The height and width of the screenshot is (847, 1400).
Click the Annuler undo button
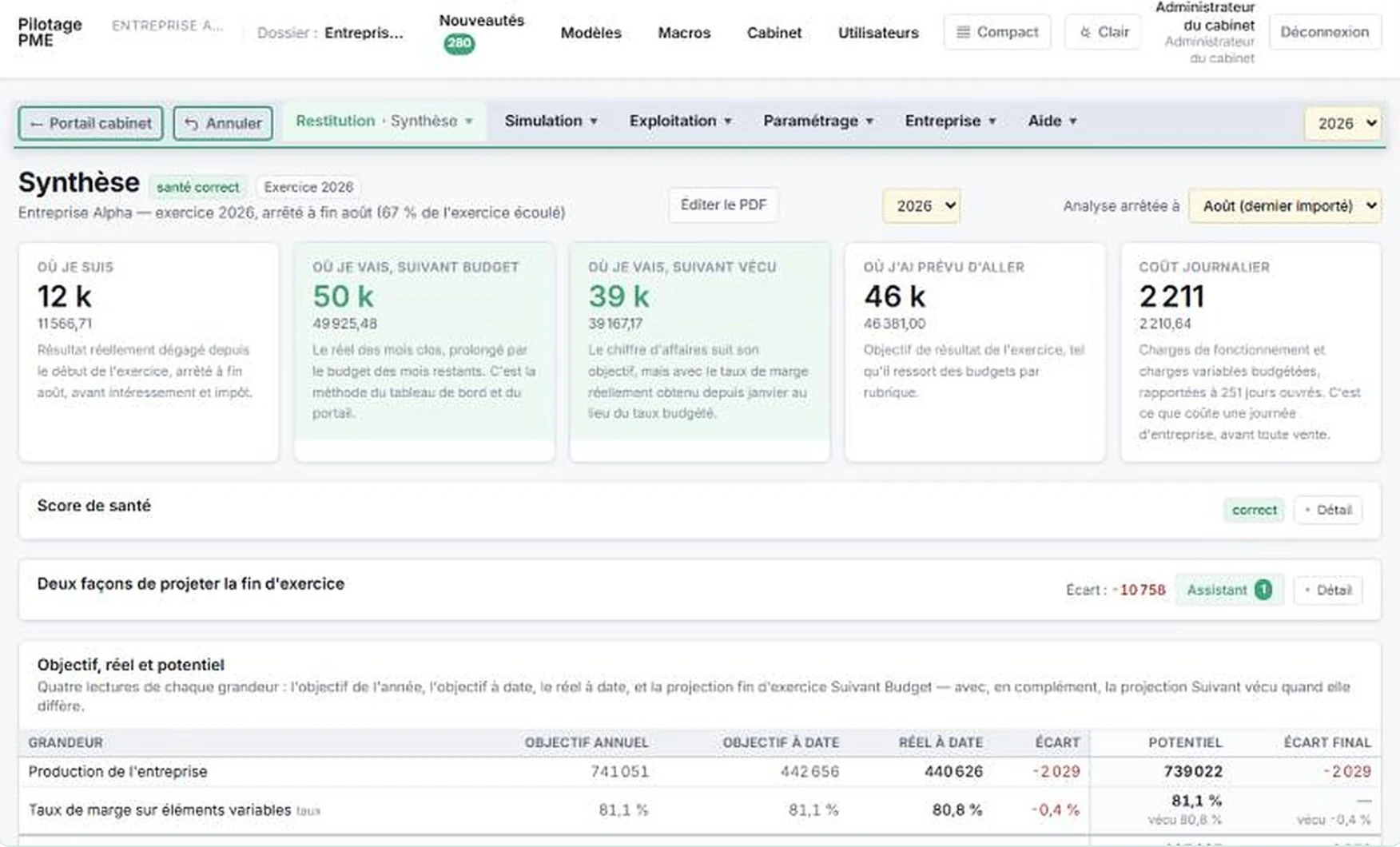click(x=223, y=123)
